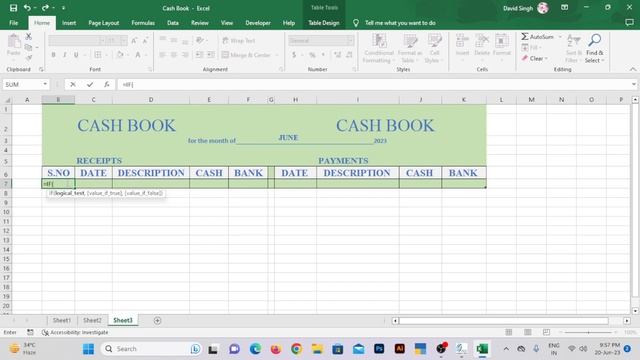Viewport: 640px width, 360px height.
Task: Expand the formula bar chevron
Action: click(633, 84)
